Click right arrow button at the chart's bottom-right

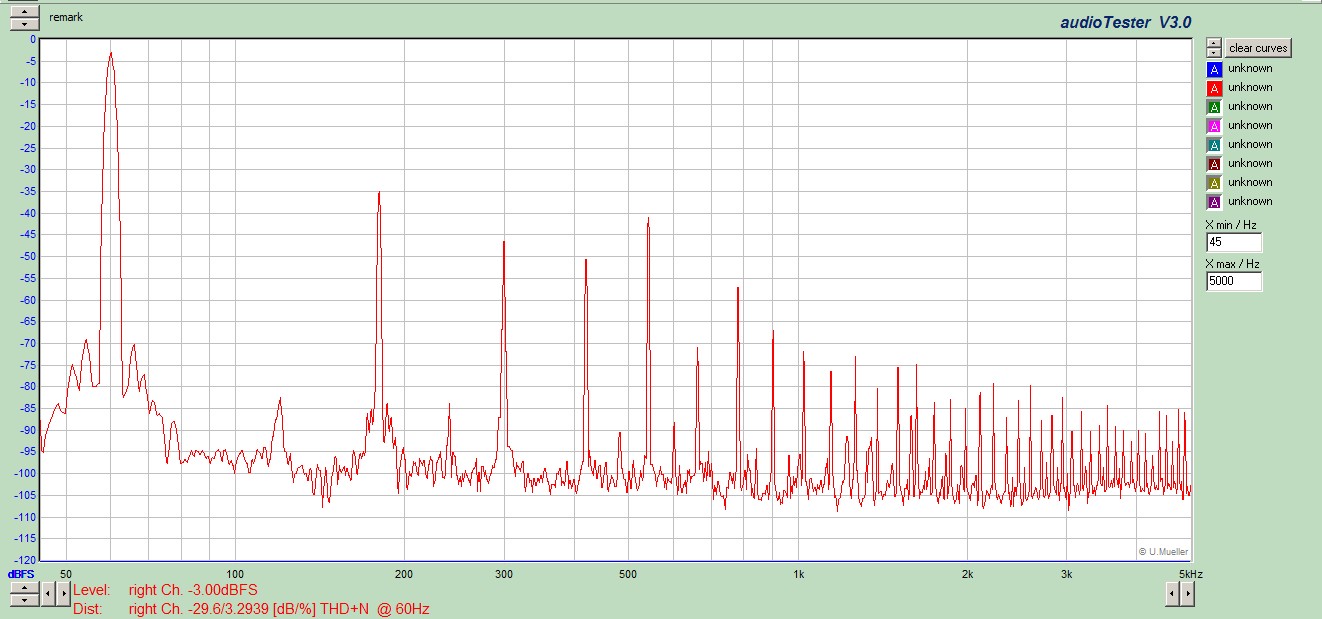pyautogui.click(x=1187, y=594)
